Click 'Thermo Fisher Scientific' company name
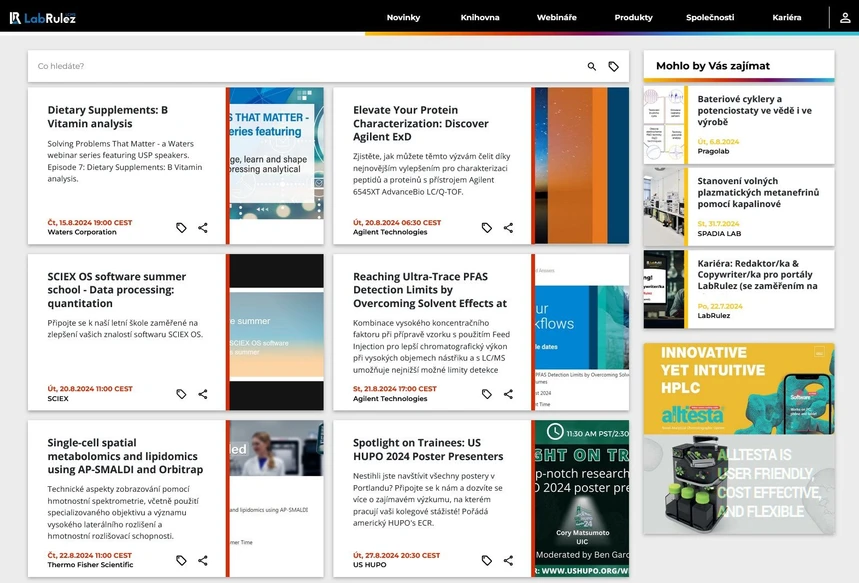This screenshot has height=583, width=859. click(x=90, y=564)
